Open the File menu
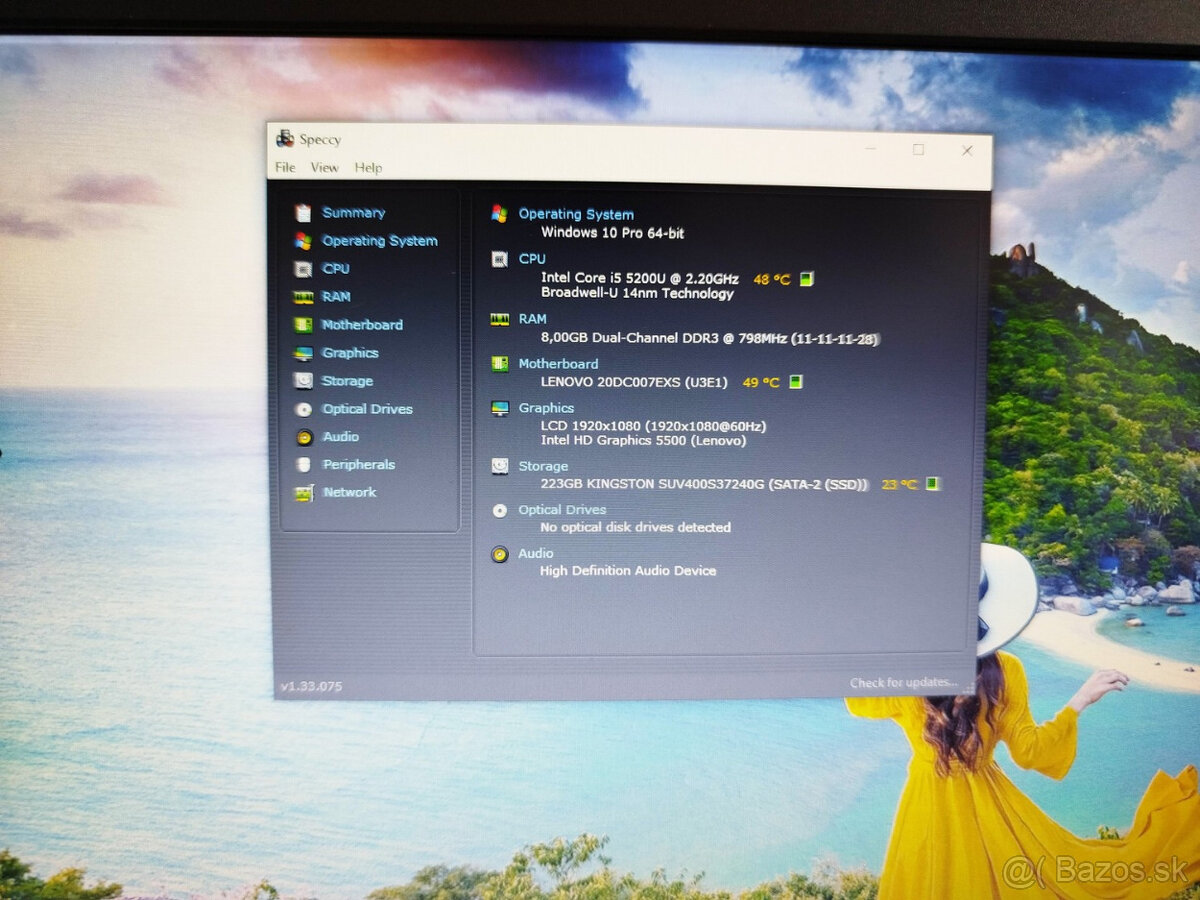Image resolution: width=1200 pixels, height=900 pixels. 285,167
